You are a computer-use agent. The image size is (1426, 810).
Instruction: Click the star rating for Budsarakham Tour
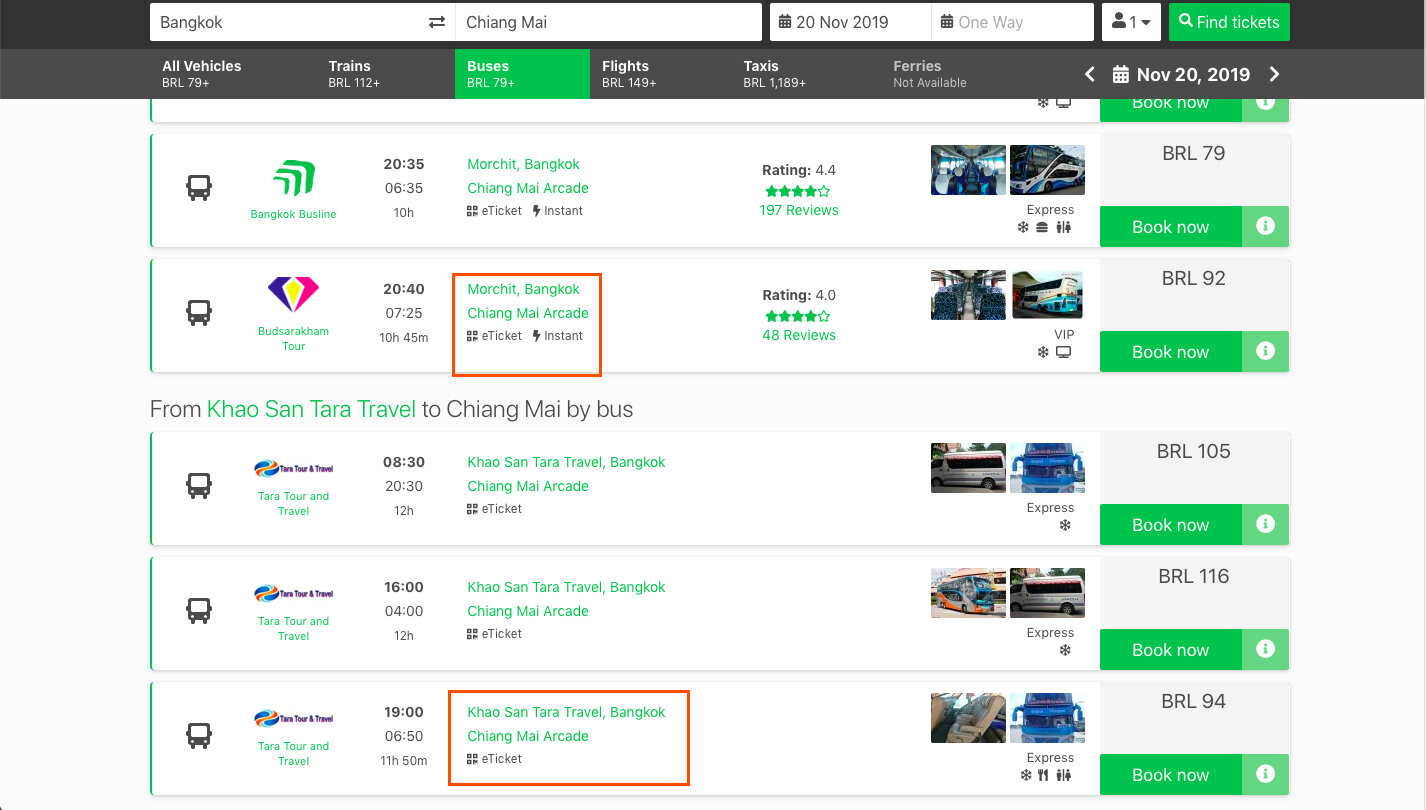coord(798,316)
